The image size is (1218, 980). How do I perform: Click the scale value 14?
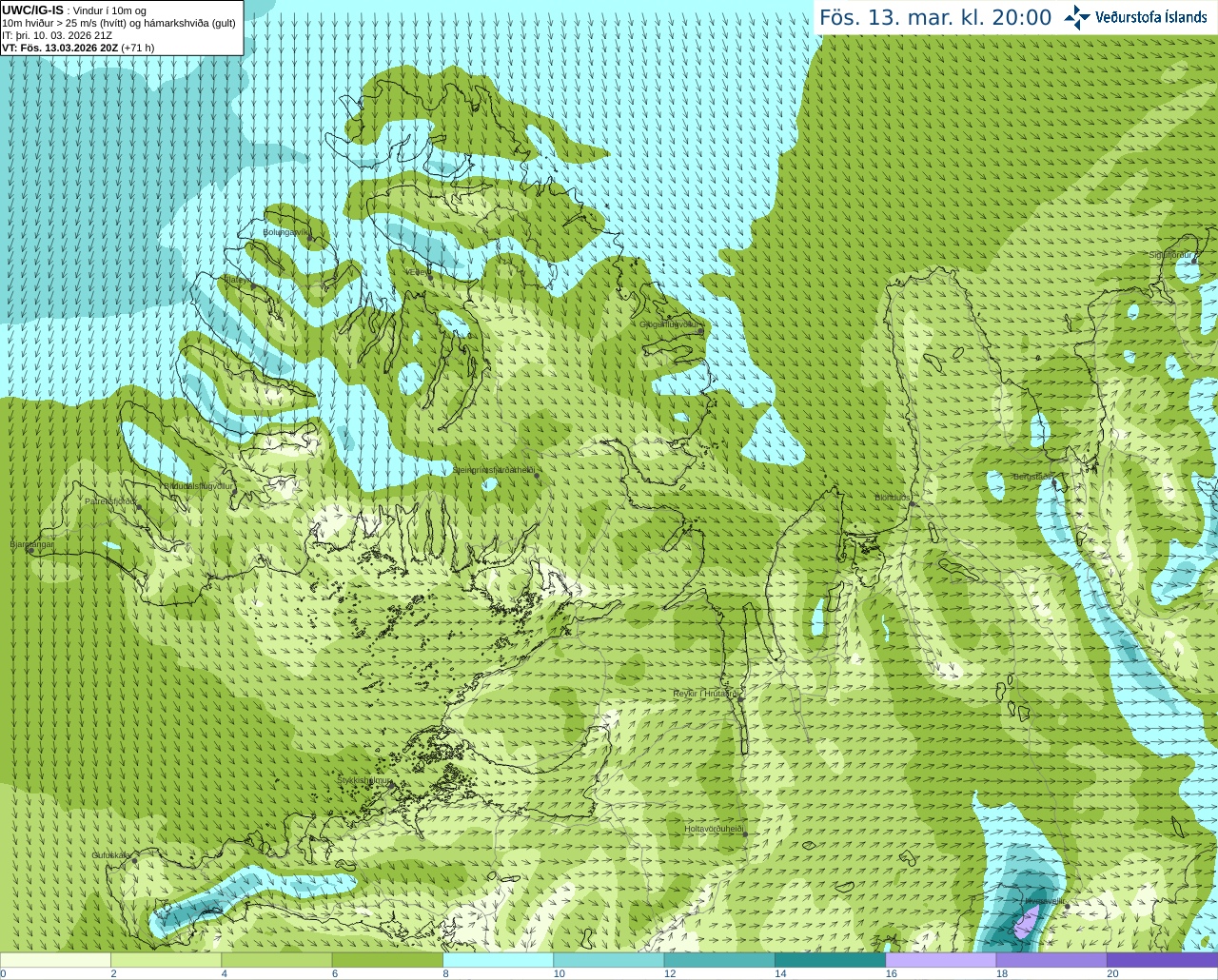point(780,973)
